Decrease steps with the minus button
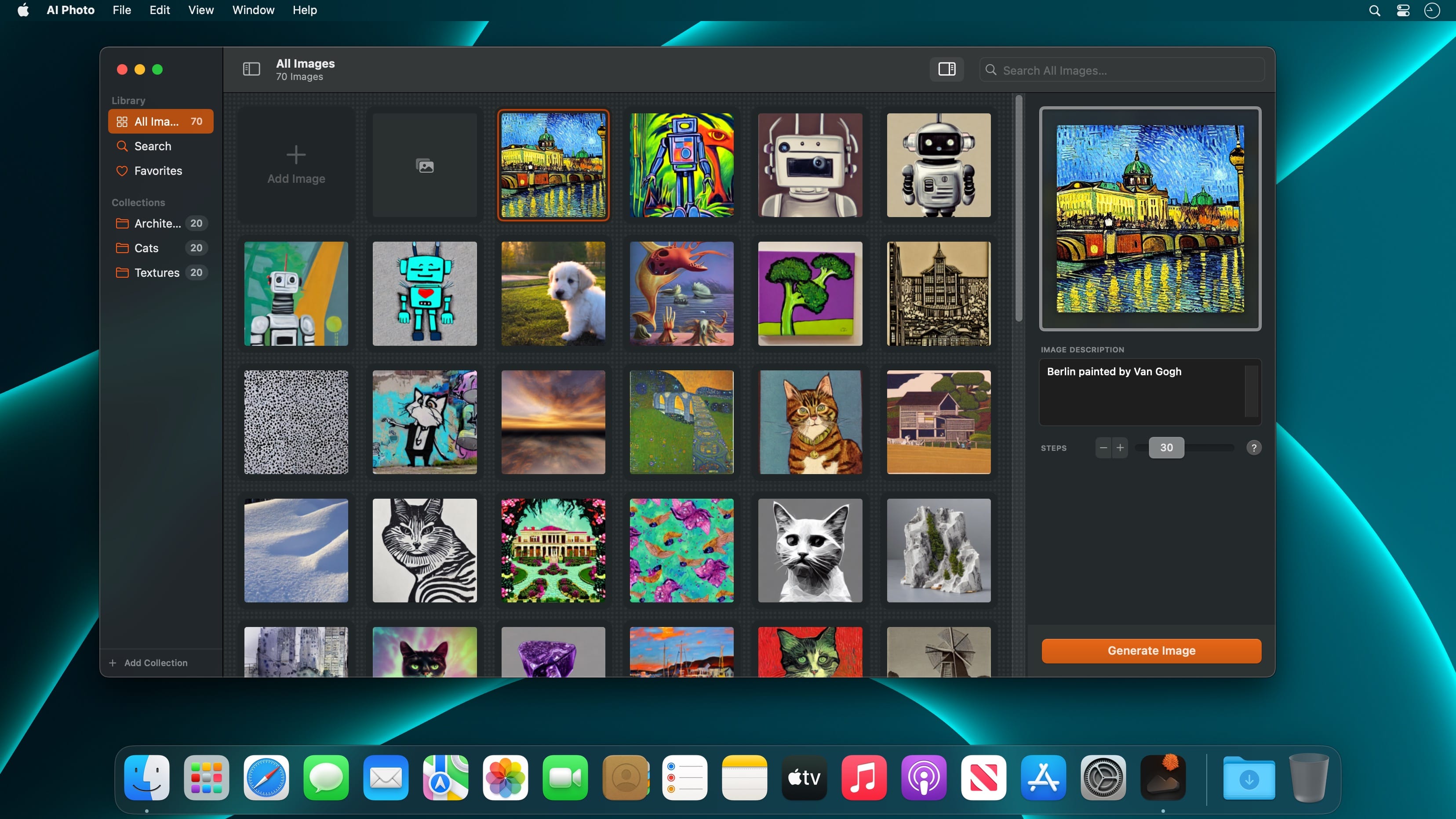Image resolution: width=1456 pixels, height=819 pixels. coord(1103,447)
